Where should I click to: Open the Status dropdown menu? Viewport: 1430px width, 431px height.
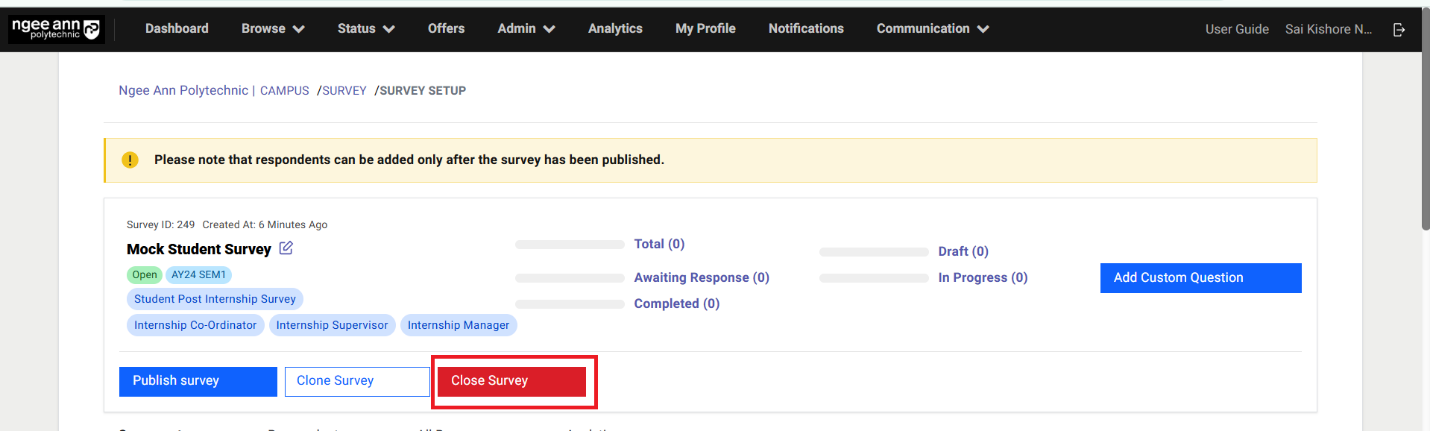coord(366,29)
